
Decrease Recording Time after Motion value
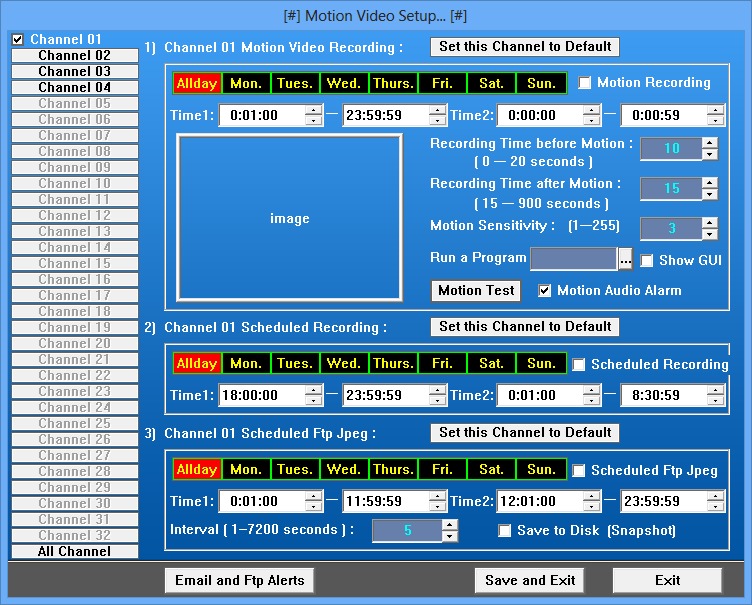pos(710,194)
